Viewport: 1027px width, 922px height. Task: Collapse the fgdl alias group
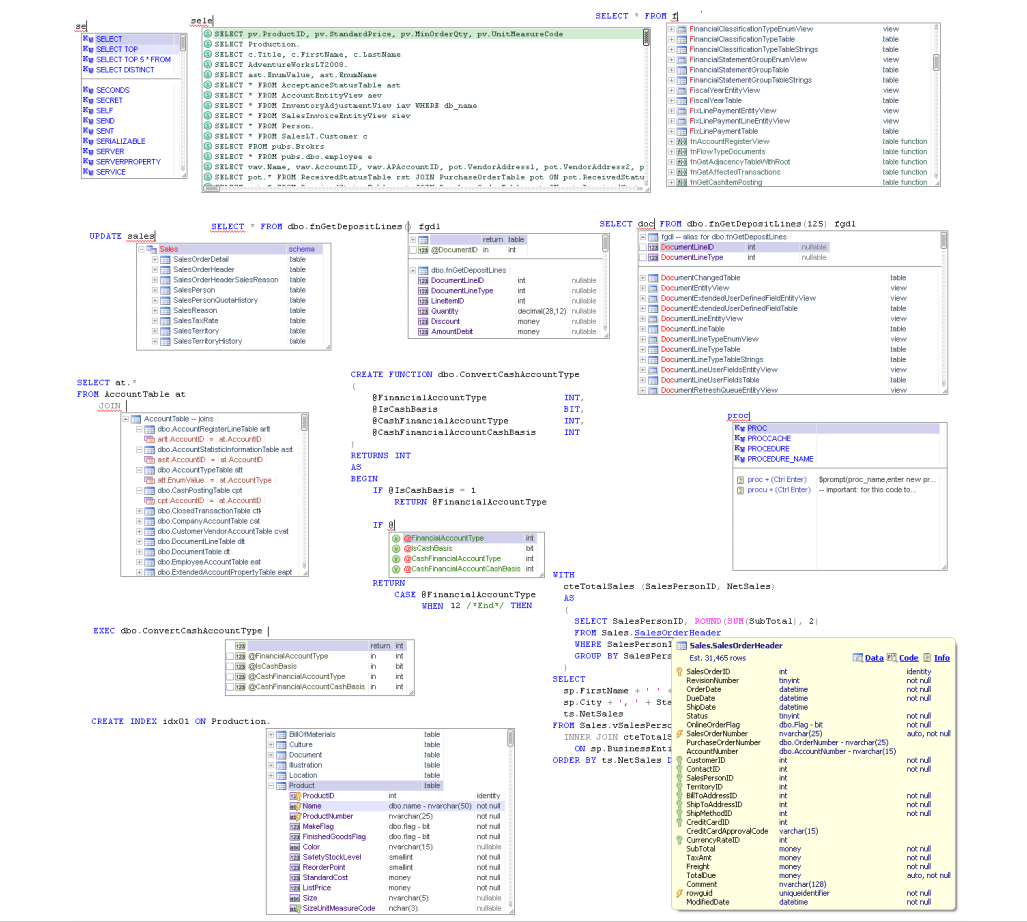tap(643, 237)
